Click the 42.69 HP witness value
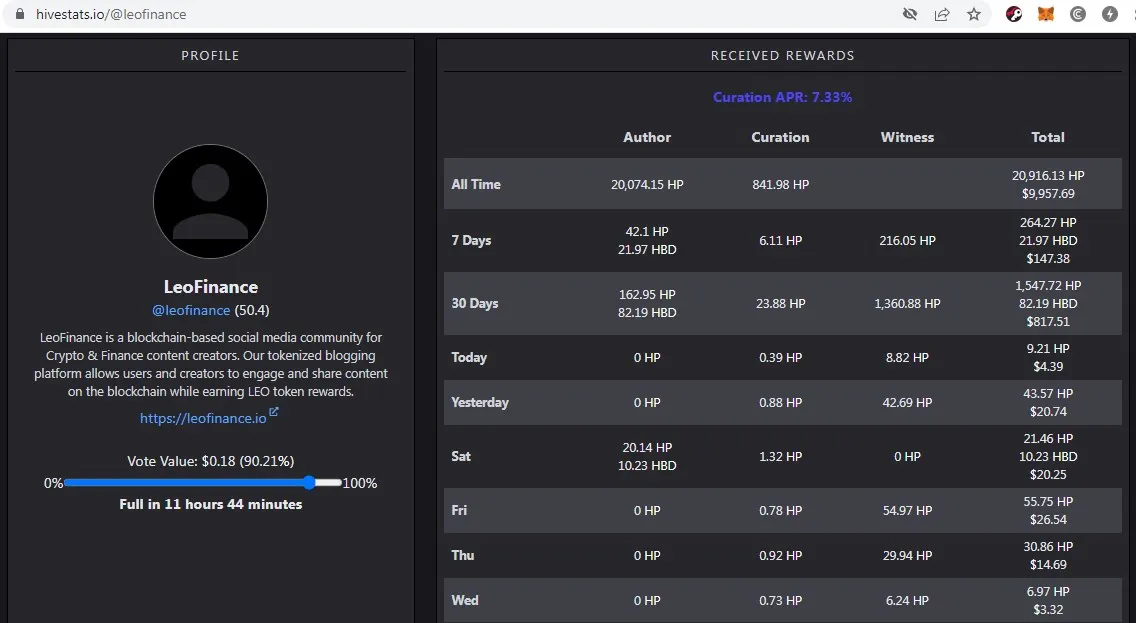The width and height of the screenshot is (1136, 623). pyautogui.click(x=907, y=403)
